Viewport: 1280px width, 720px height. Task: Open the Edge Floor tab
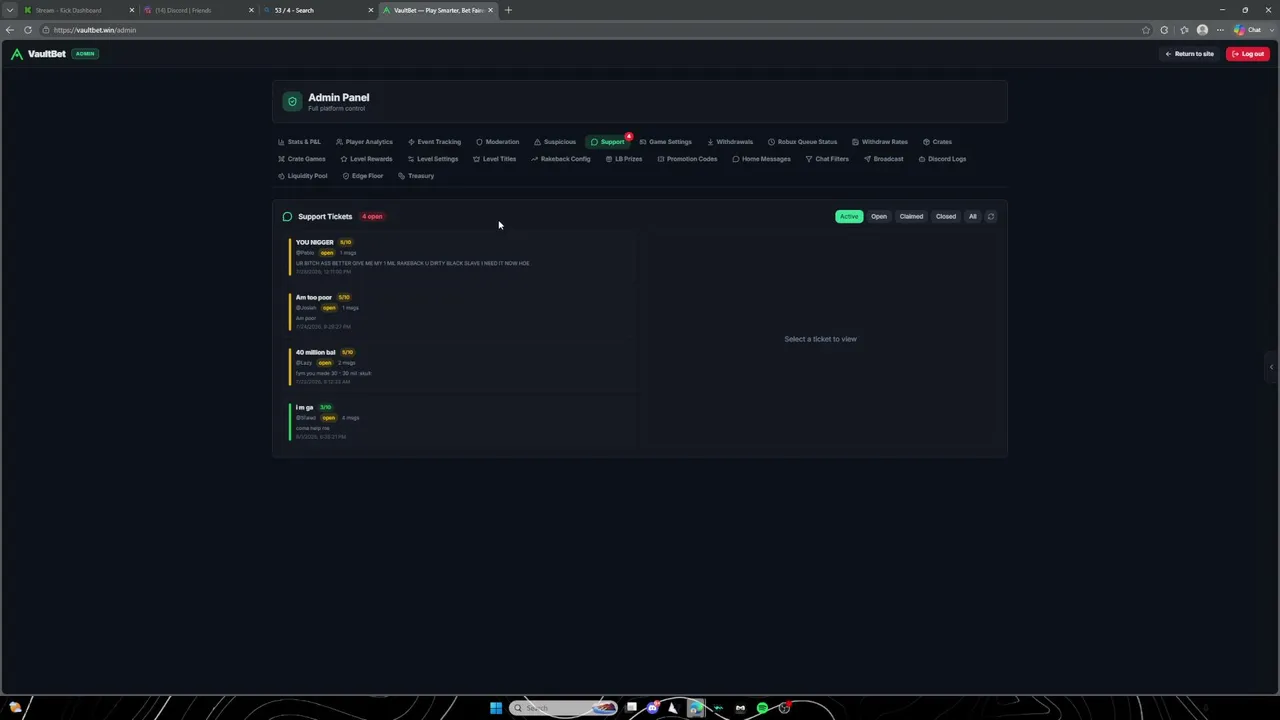[x=362, y=176]
